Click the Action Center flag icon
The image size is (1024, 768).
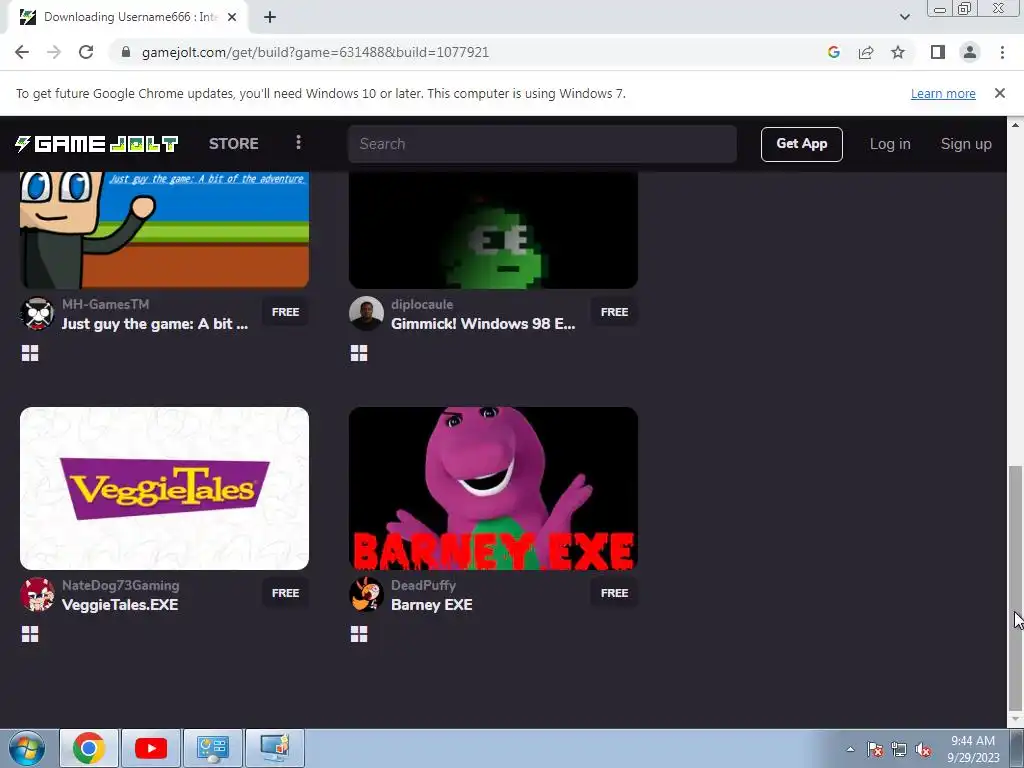(x=875, y=749)
